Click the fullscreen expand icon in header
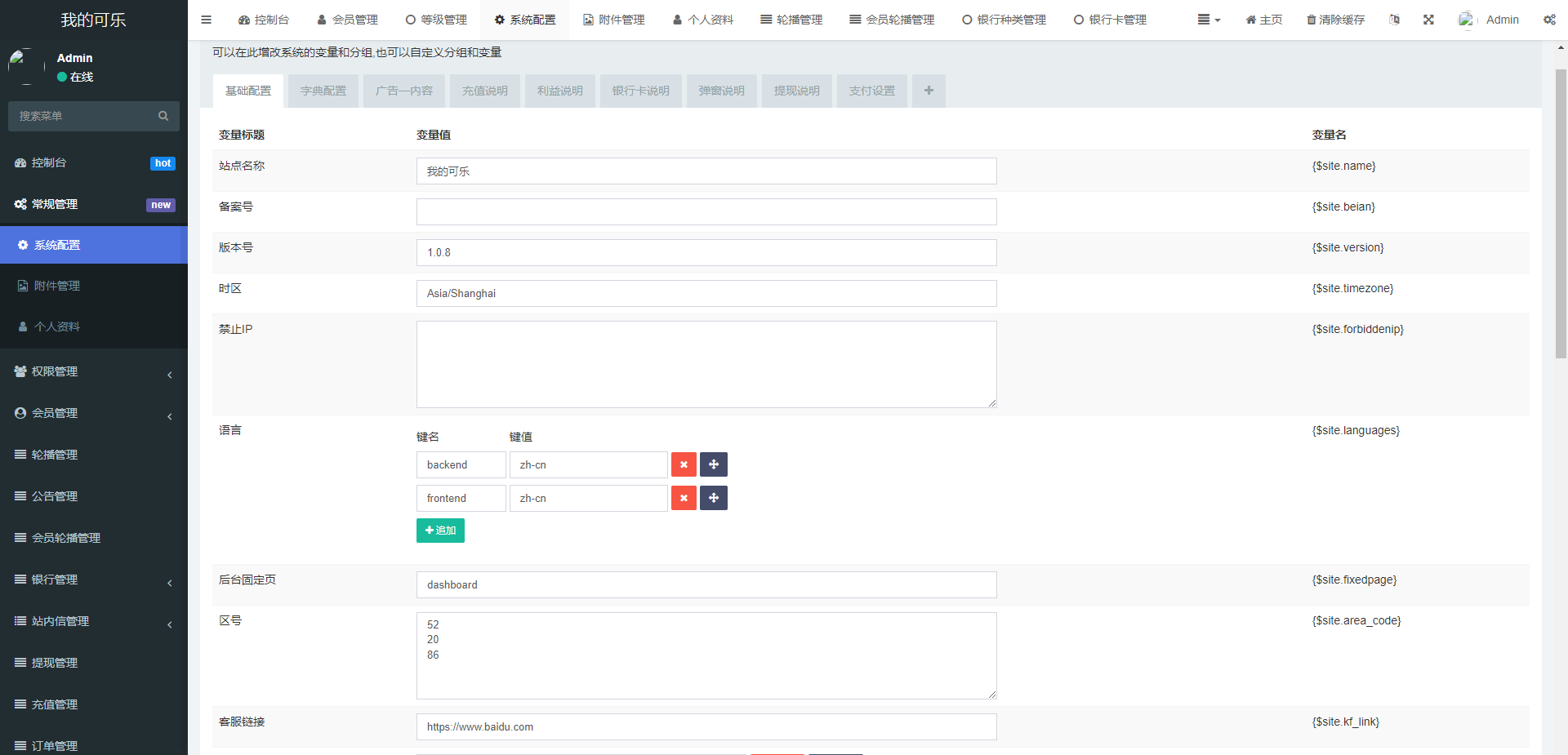This screenshot has height=755, width=1568. pyautogui.click(x=1428, y=20)
